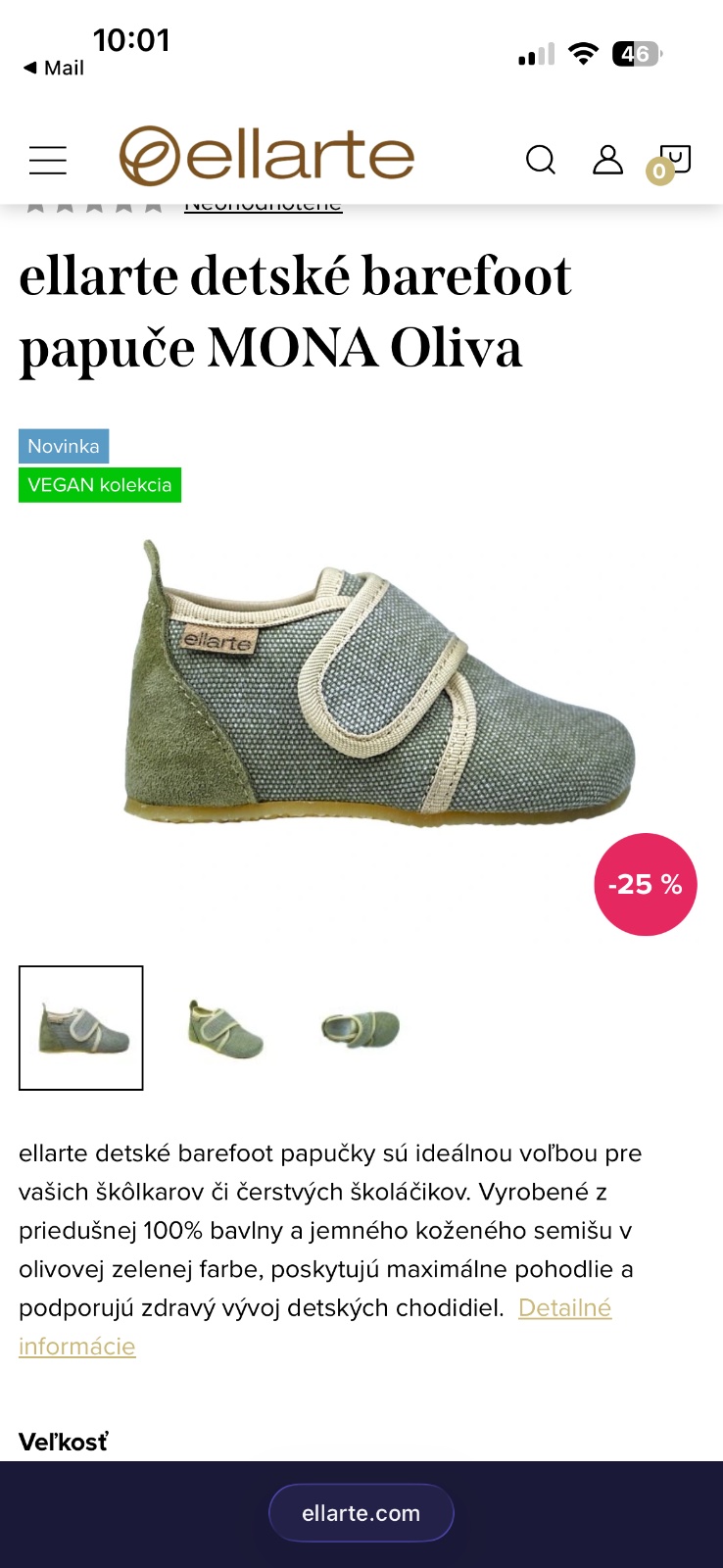Tap the Novinka label

[64, 446]
